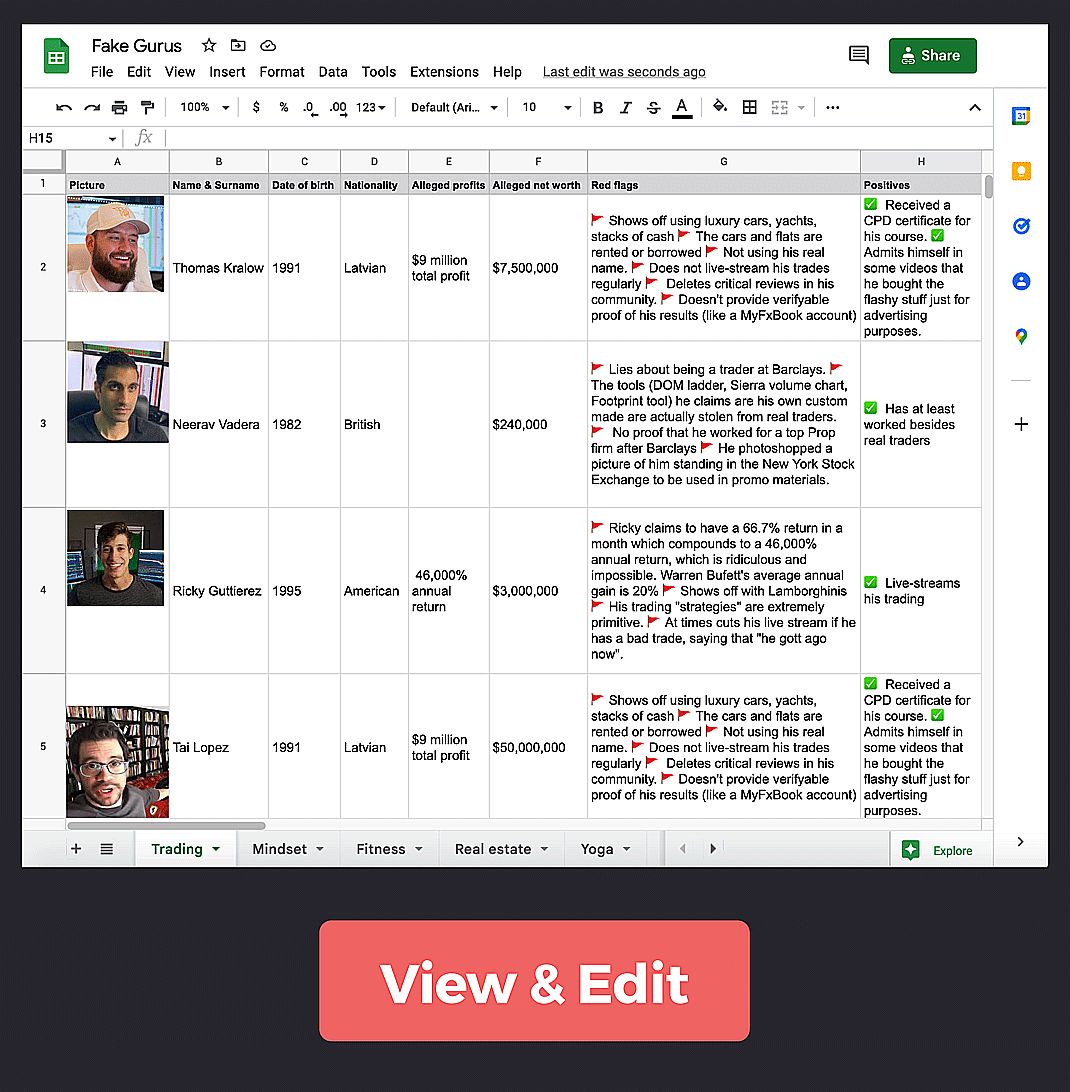Redo the last action
Screen dimensions: 1070x1092
tap(92, 107)
